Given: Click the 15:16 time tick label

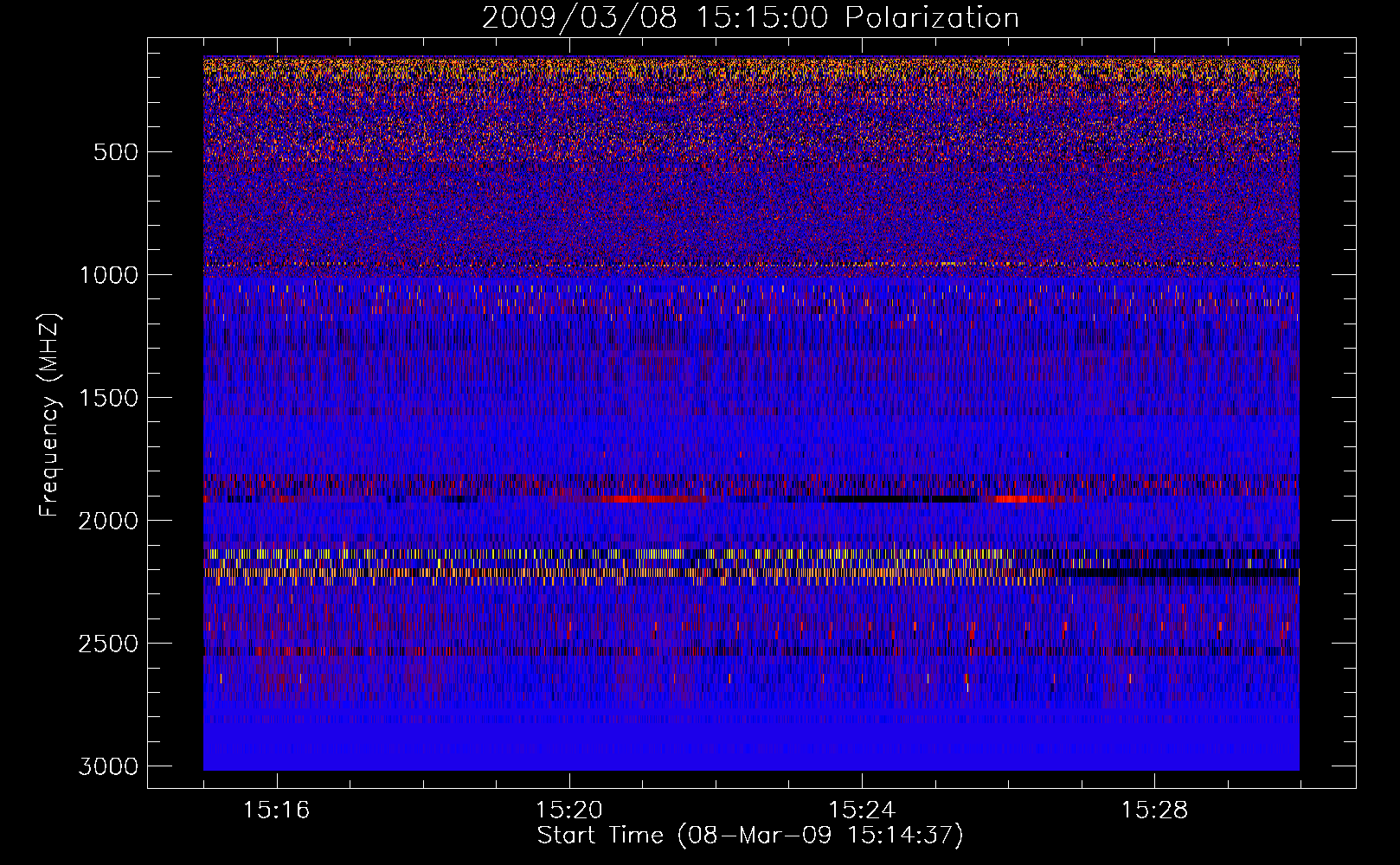Looking at the screenshot, I should tap(276, 810).
